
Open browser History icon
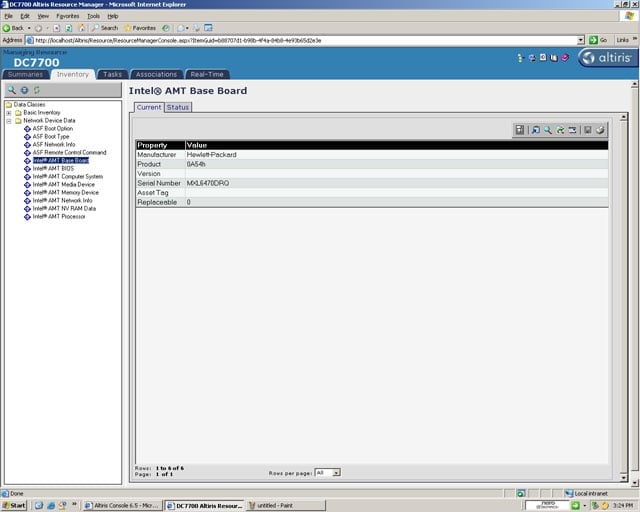tap(165, 28)
